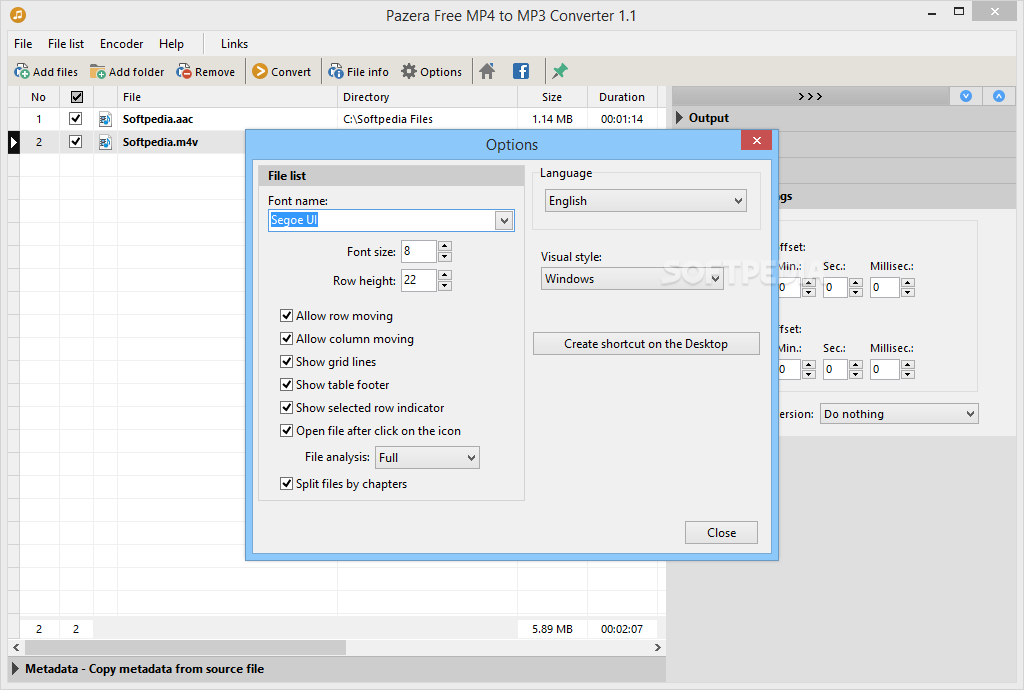Open the Links menu
The height and width of the screenshot is (690, 1024).
234,44
